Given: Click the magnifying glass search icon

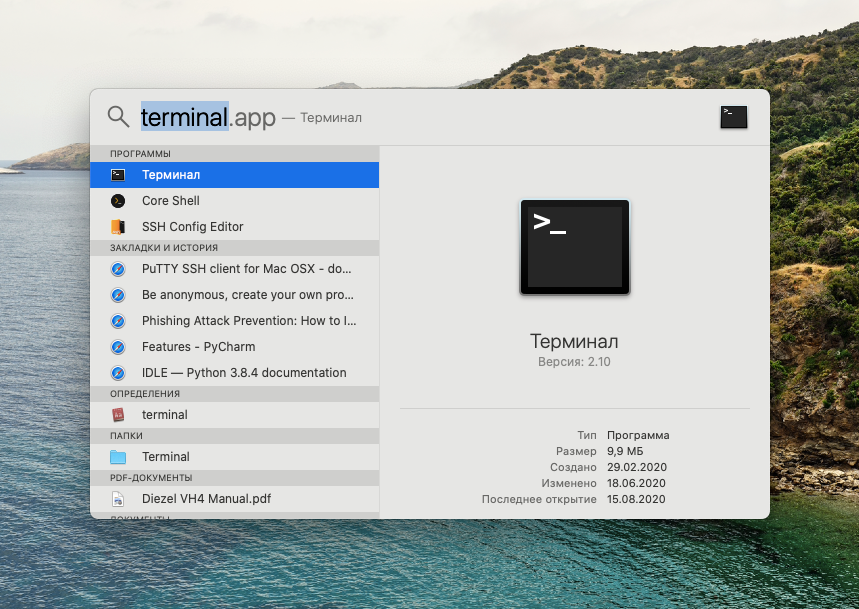Looking at the screenshot, I should coord(118,117).
